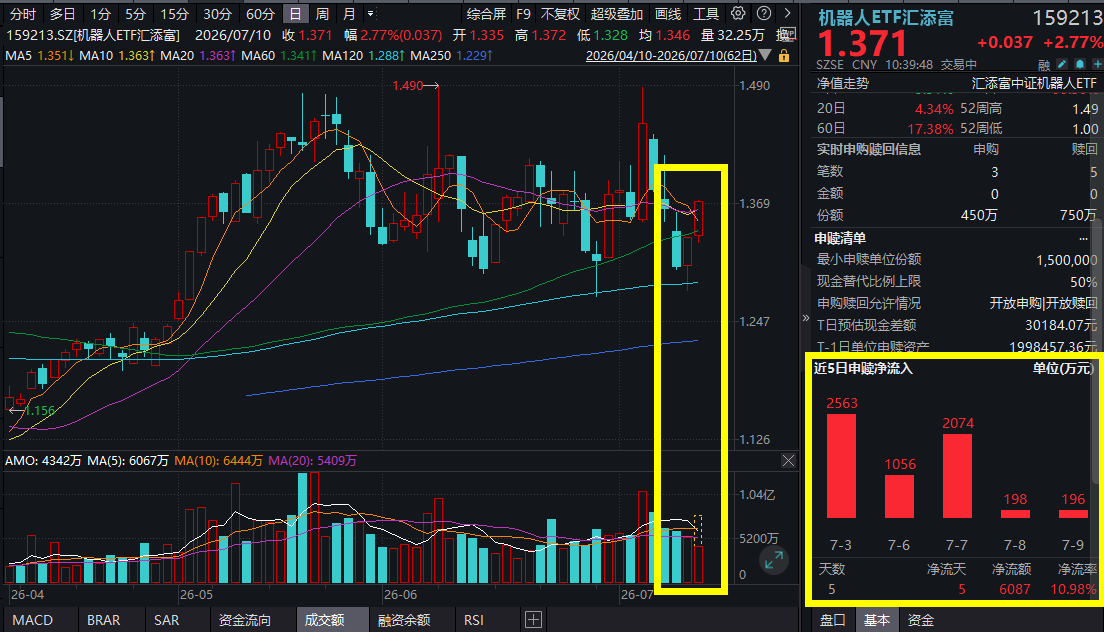
Task: Open the help question mark icon
Action: (764, 13)
